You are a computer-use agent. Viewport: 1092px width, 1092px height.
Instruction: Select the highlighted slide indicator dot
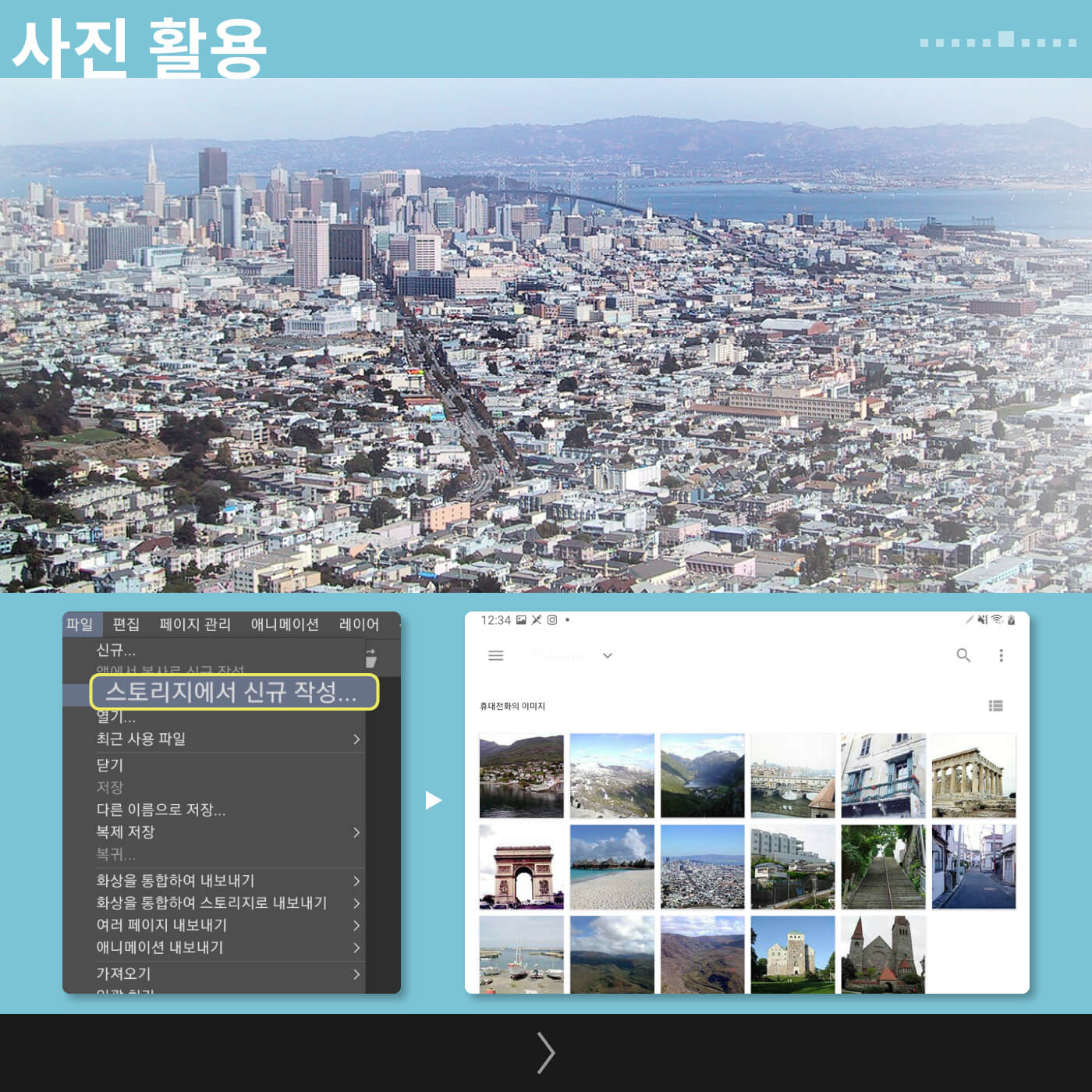pos(1006,40)
